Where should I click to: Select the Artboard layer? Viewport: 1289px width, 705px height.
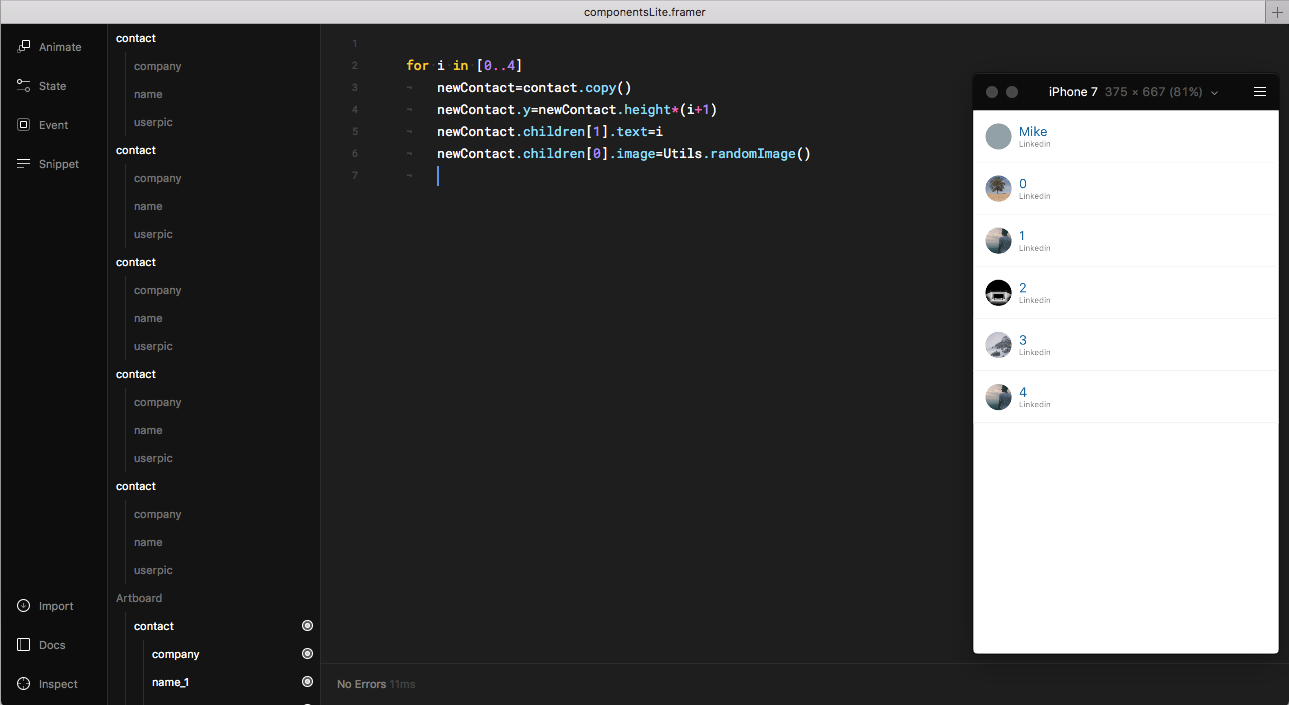click(x=139, y=598)
